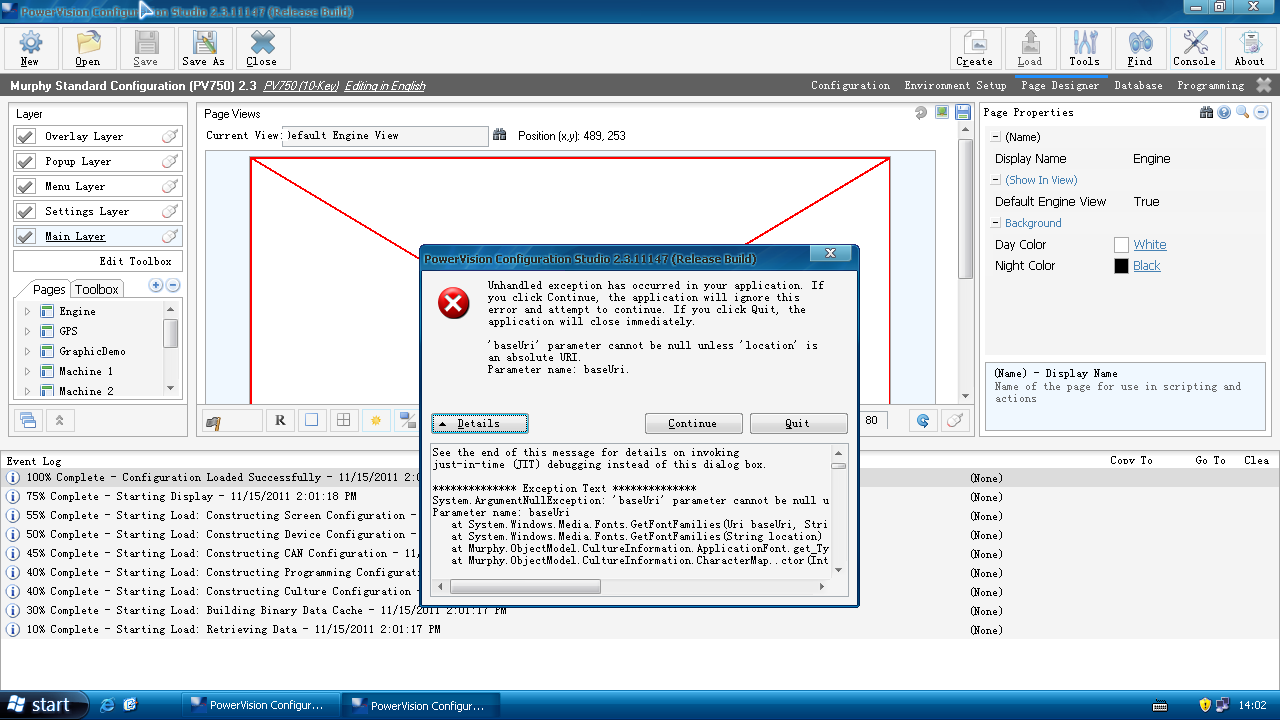The height and width of the screenshot is (720, 1280).
Task: Click the grey undo arrow icon in Page Views
Action: [921, 113]
